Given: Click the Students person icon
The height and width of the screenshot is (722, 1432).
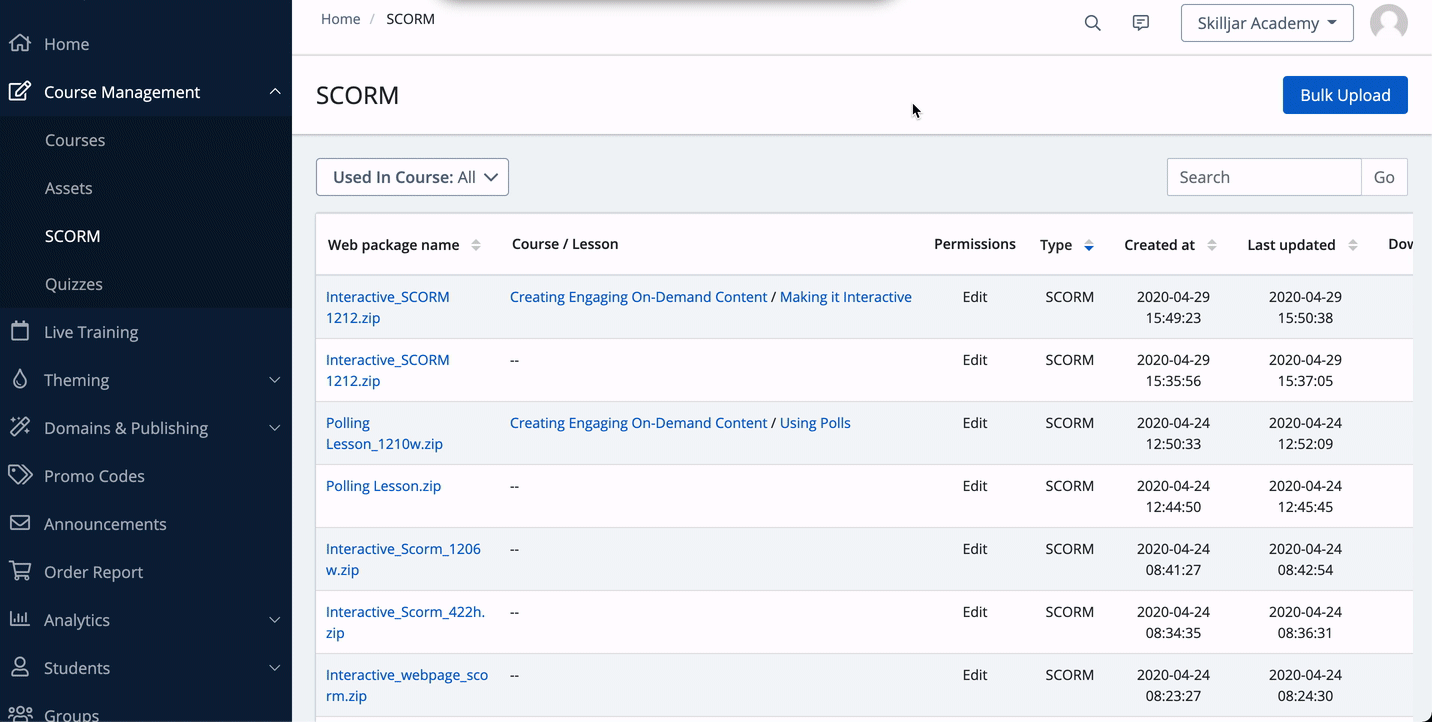Looking at the screenshot, I should (19, 667).
